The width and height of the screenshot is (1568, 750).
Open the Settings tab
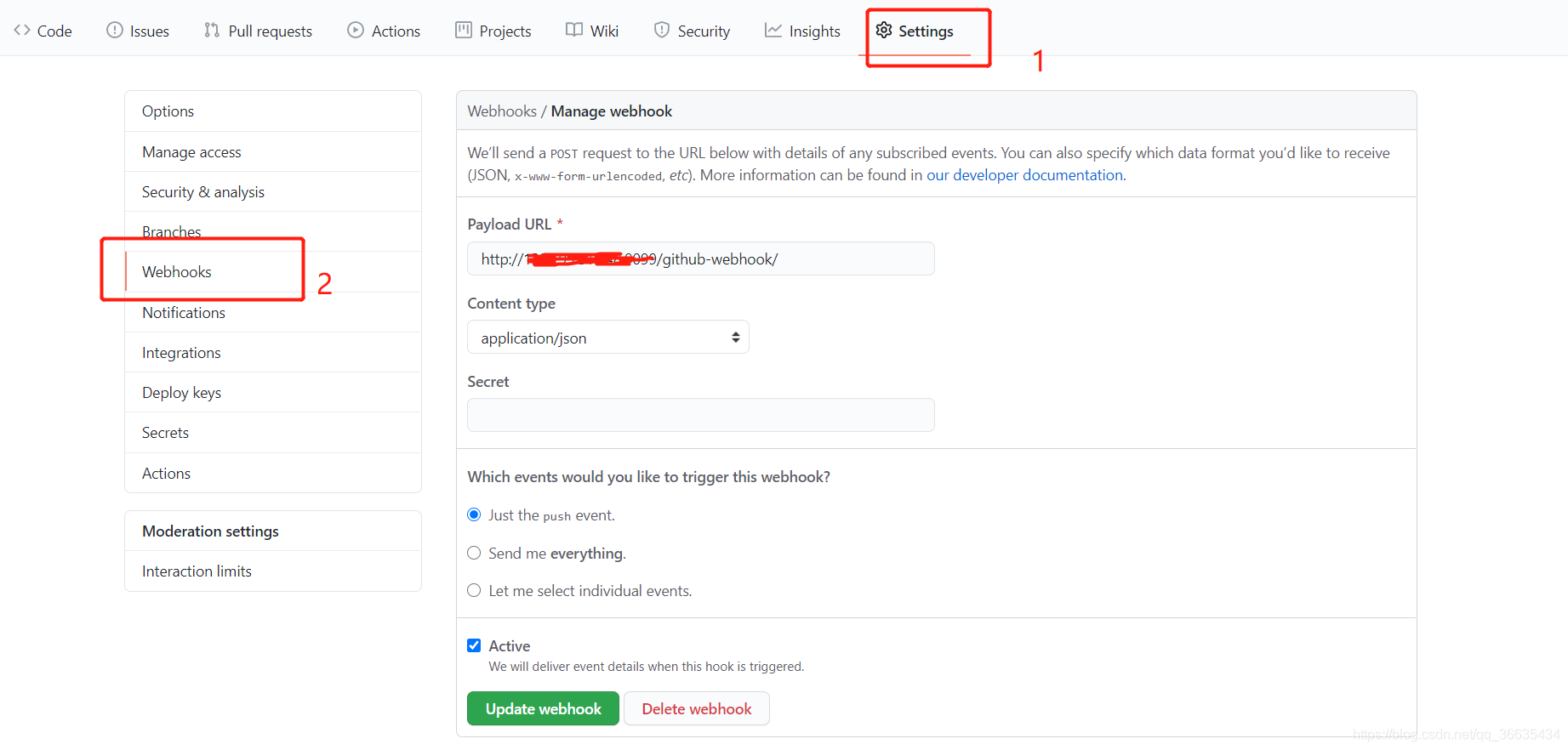point(915,31)
